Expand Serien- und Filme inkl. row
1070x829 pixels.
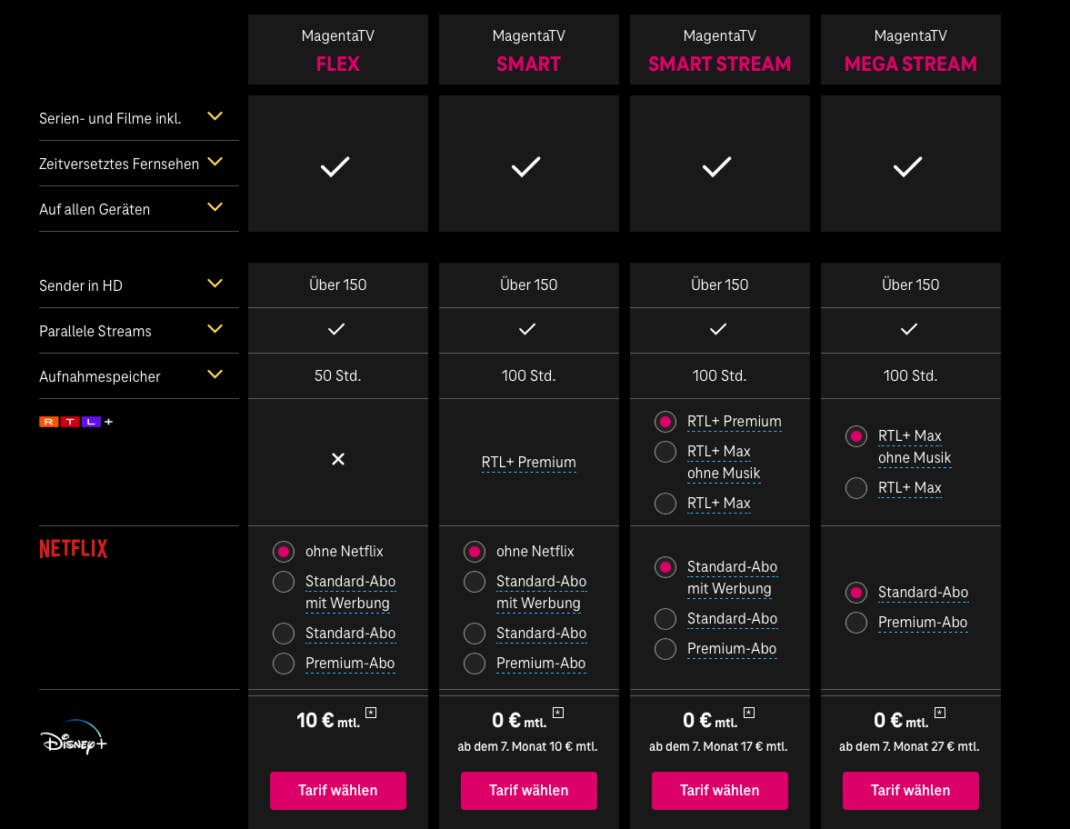[x=215, y=117]
